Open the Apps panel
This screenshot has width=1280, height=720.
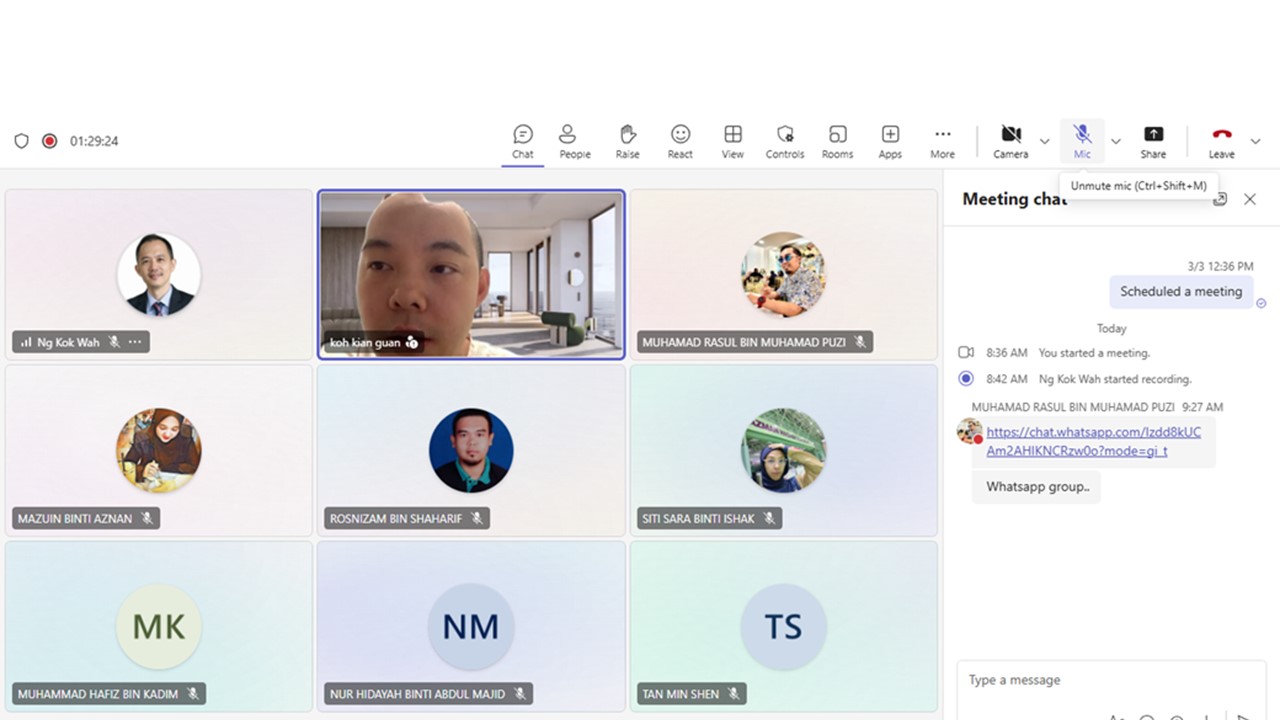coord(890,141)
